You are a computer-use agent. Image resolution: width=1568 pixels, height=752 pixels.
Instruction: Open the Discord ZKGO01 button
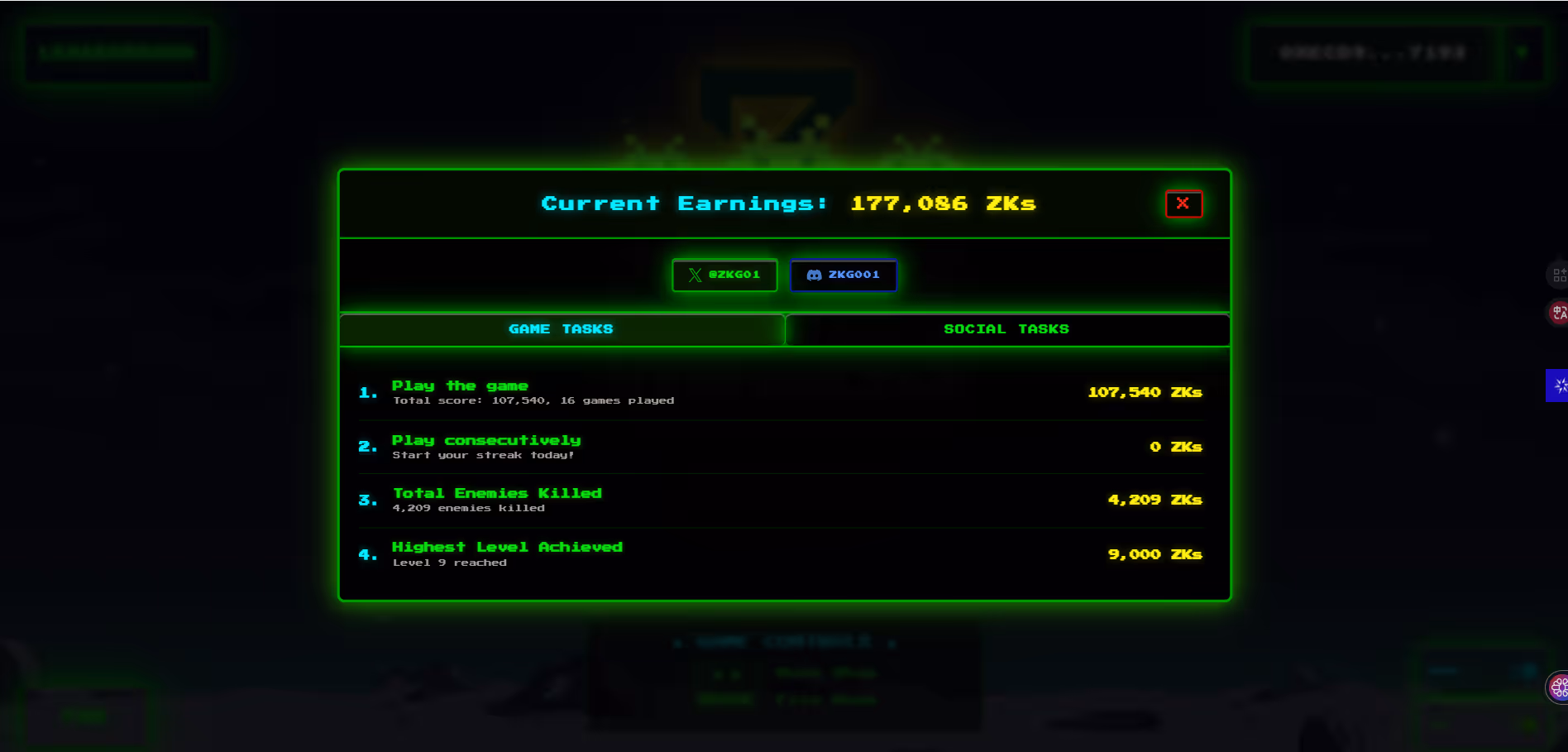(843, 275)
